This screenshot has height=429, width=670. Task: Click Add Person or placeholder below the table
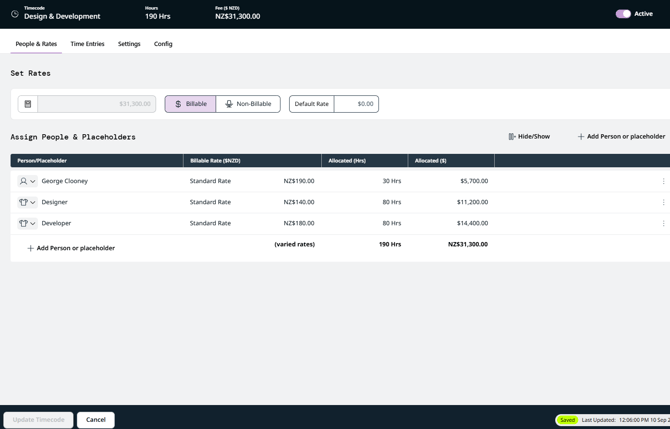pos(71,248)
